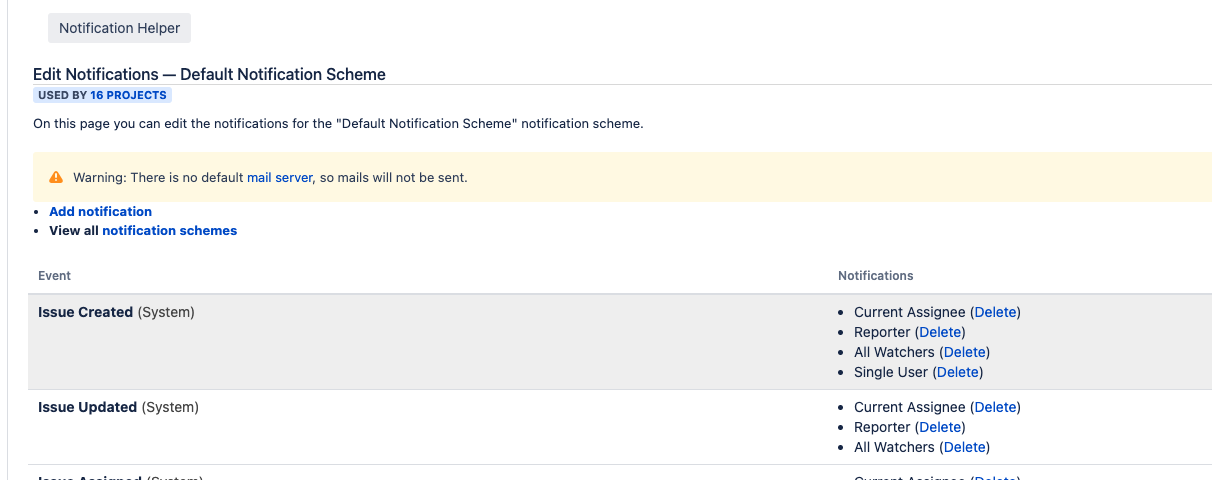
Task: Open the notification schemes link
Action: (170, 230)
